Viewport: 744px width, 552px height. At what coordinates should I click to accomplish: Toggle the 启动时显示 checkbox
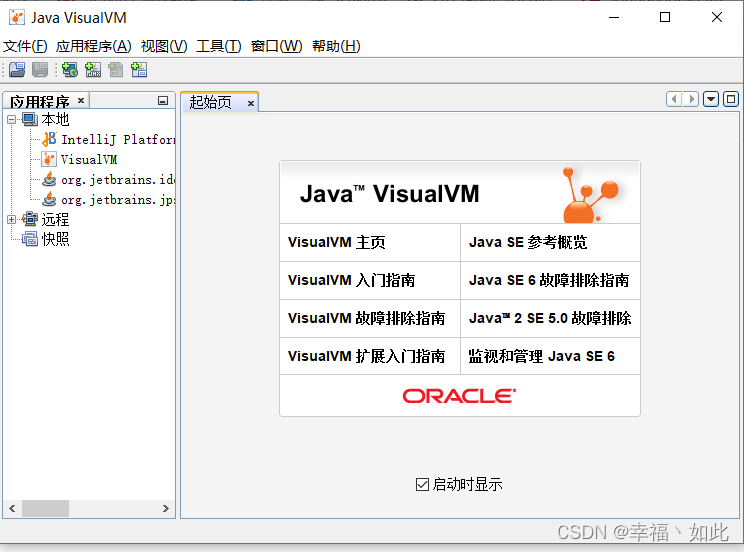point(422,485)
